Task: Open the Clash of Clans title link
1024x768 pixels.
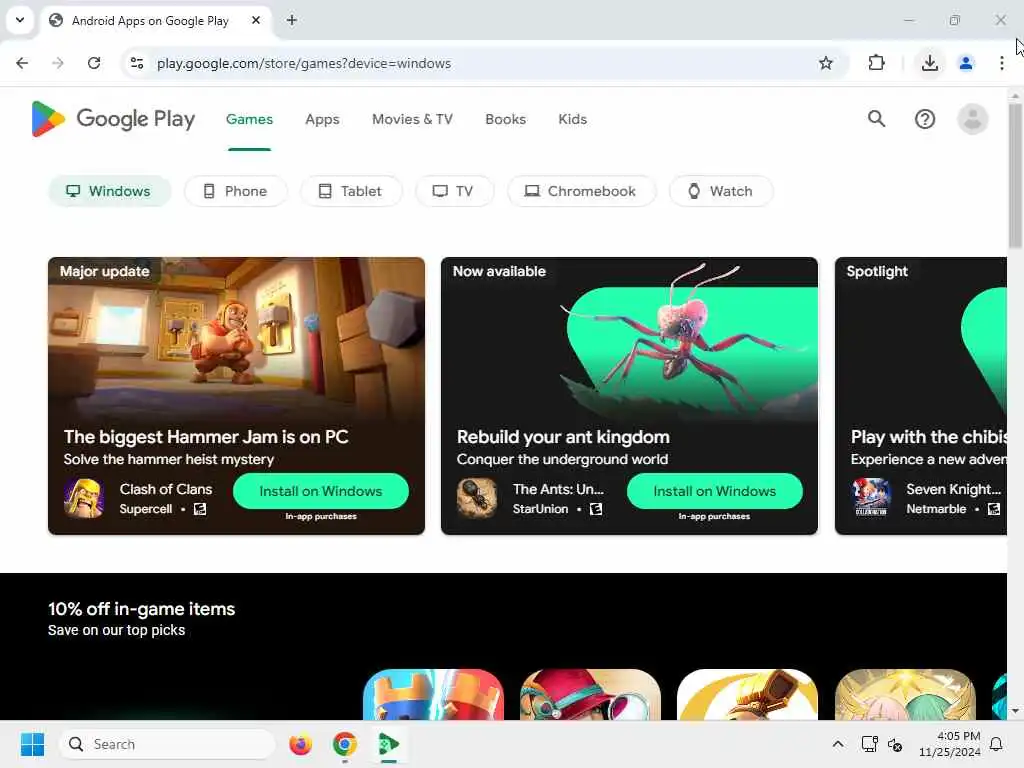Action: [166, 489]
